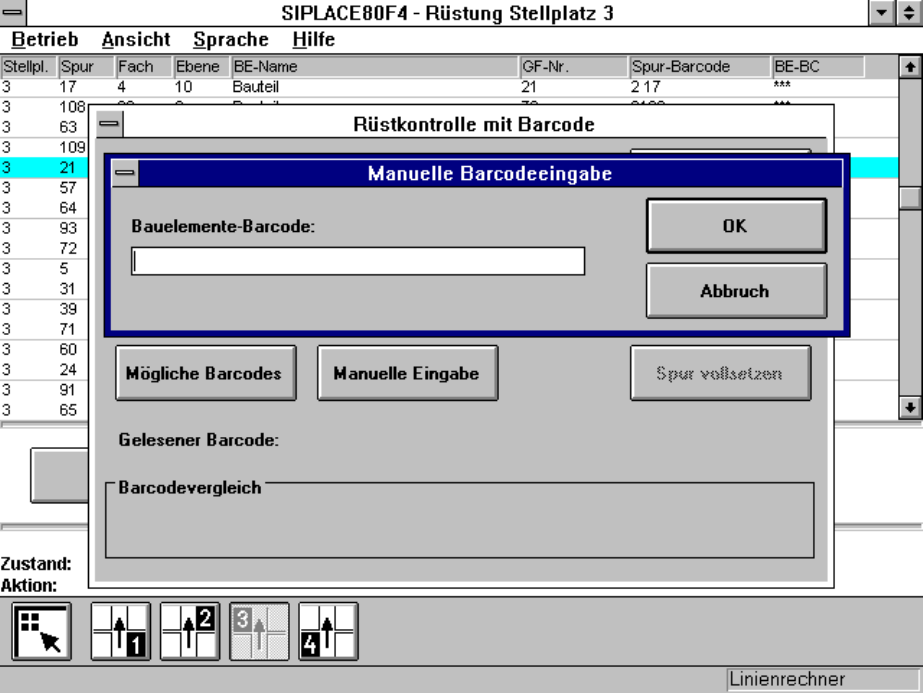
Task: Select the row with Spur 17
Action: tap(449, 87)
